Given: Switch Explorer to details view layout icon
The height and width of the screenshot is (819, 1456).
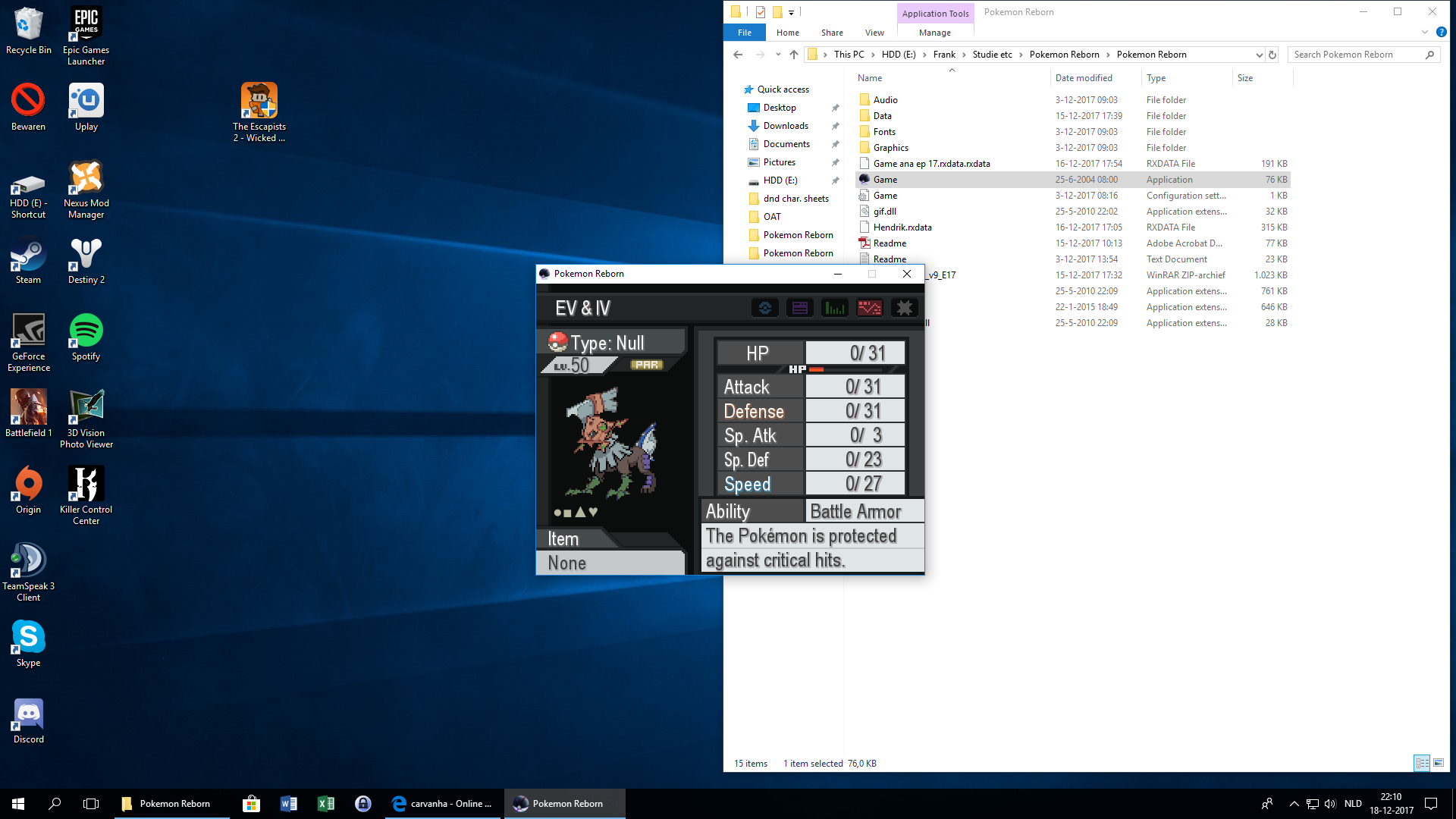Looking at the screenshot, I should click(1423, 763).
